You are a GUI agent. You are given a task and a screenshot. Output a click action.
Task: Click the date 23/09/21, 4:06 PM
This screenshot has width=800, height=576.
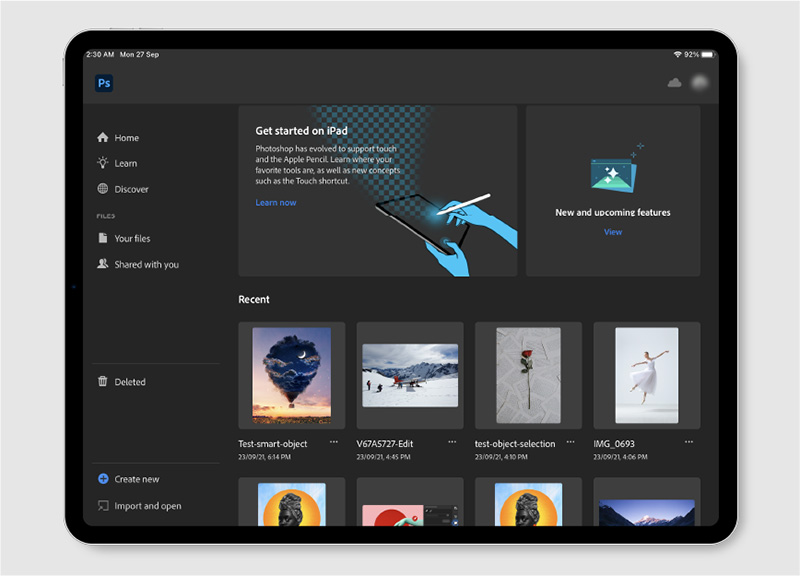620,457
